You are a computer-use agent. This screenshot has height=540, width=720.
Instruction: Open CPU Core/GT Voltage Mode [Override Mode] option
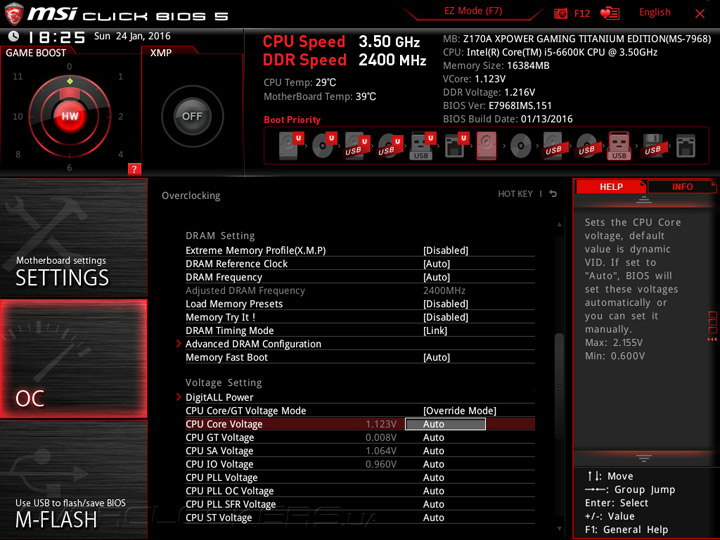tap(459, 411)
